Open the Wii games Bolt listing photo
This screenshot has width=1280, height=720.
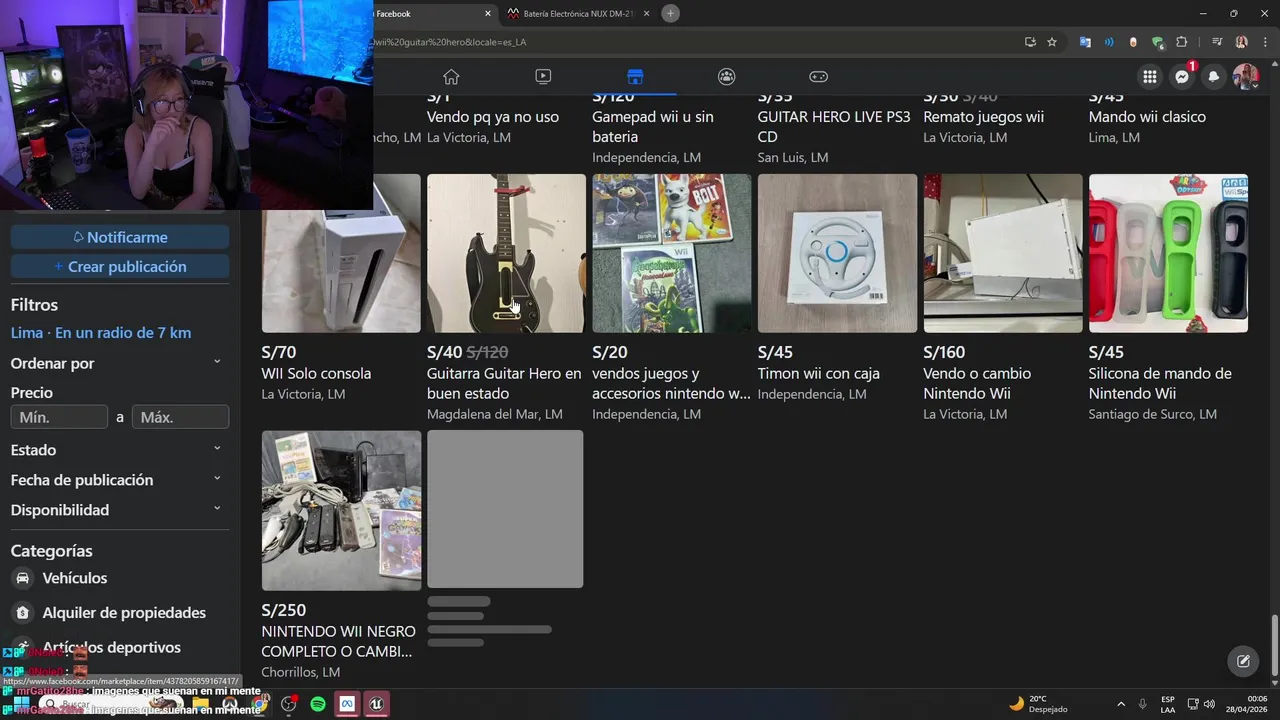[672, 253]
